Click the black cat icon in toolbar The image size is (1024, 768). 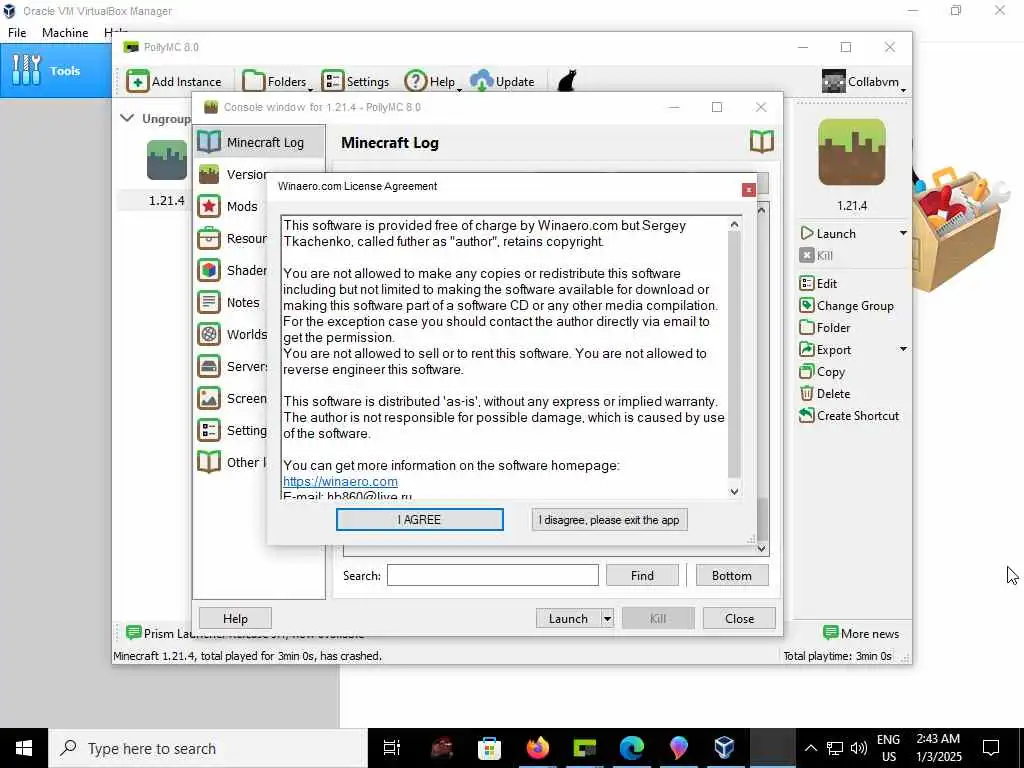coord(567,81)
